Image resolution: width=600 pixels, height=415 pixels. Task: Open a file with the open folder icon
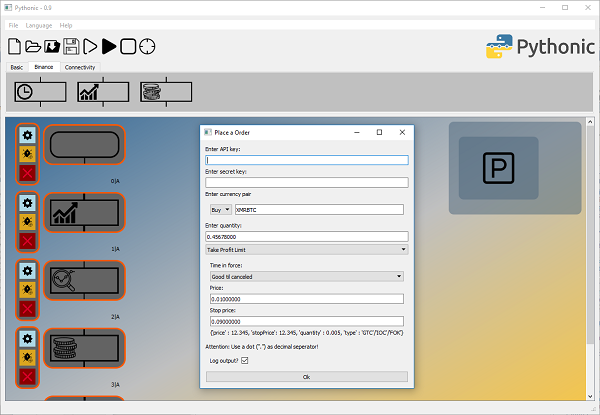tap(33, 46)
